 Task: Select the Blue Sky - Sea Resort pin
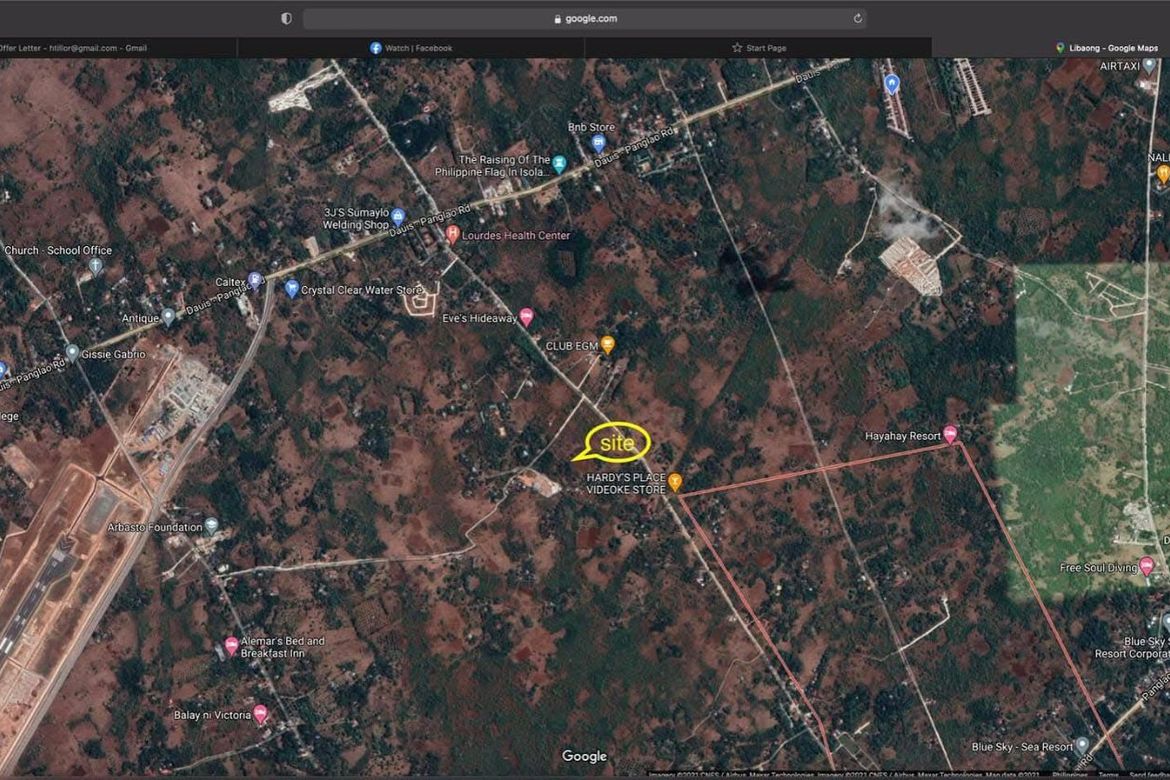[x=1082, y=745]
